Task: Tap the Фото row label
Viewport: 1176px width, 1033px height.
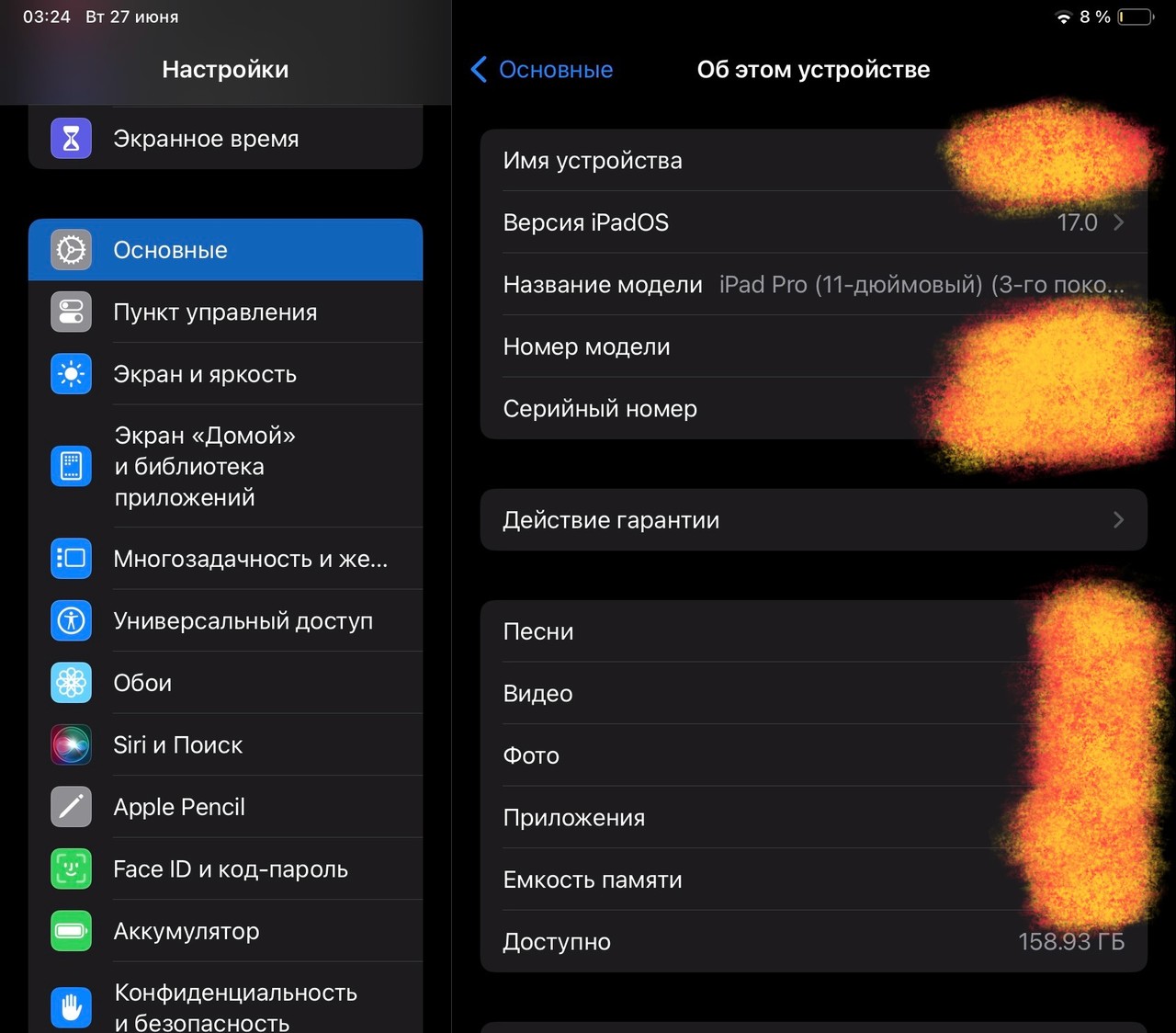Action: pos(531,755)
